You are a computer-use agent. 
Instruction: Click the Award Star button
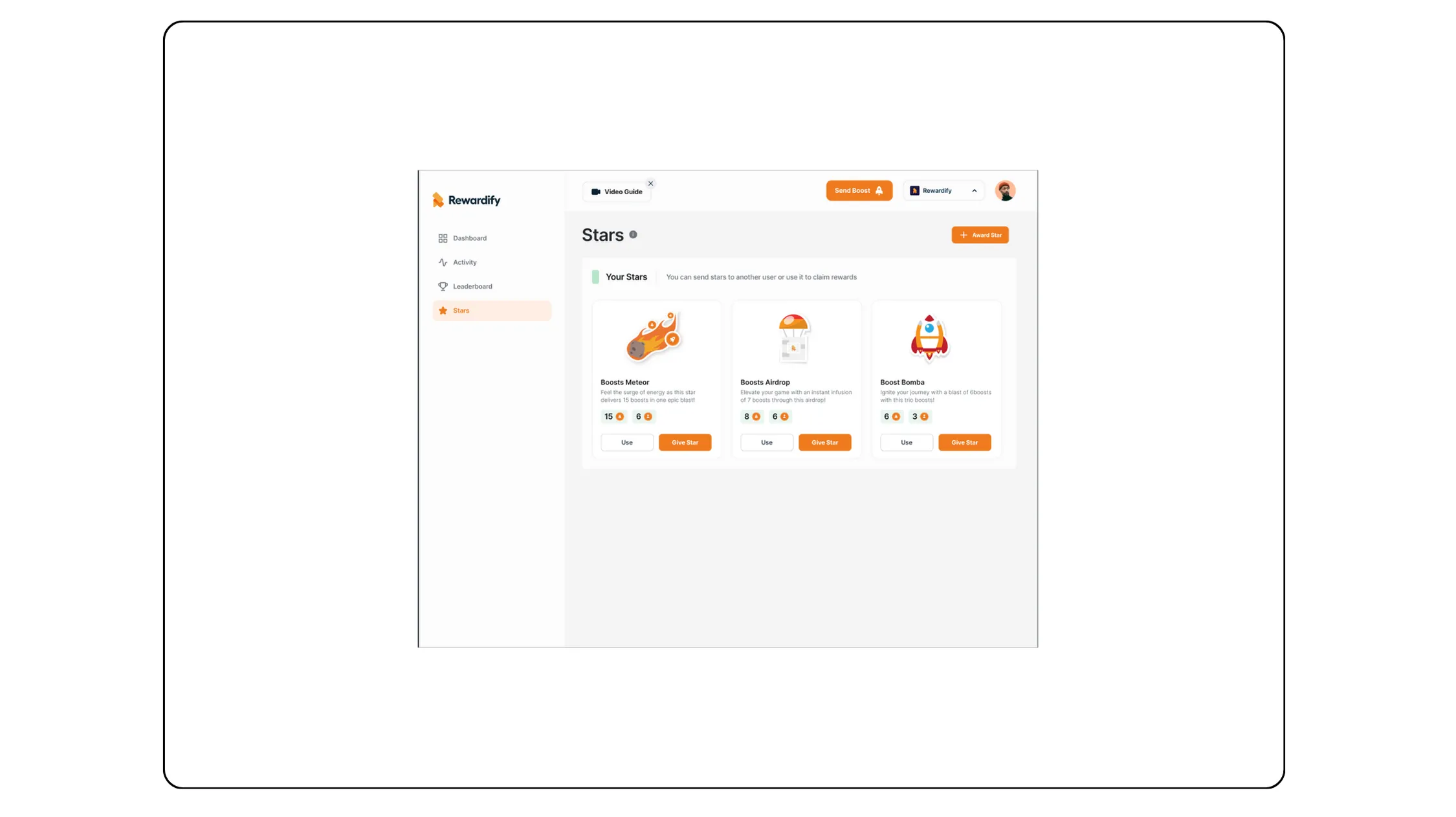point(980,235)
